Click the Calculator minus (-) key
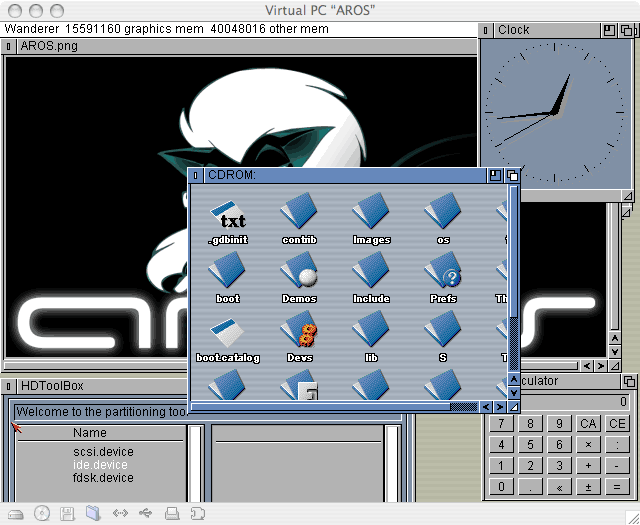 tap(617, 466)
